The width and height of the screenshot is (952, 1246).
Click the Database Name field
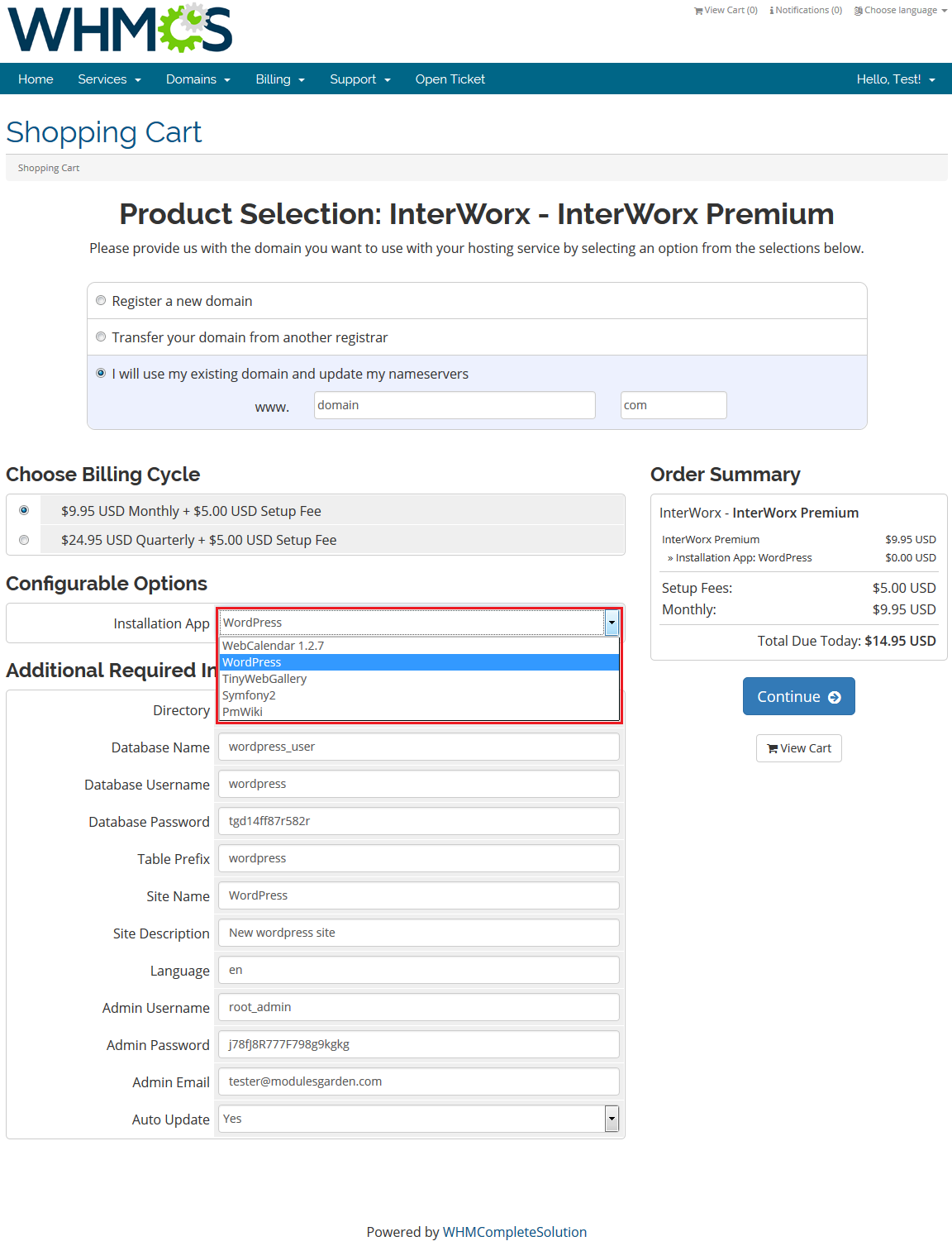click(418, 747)
